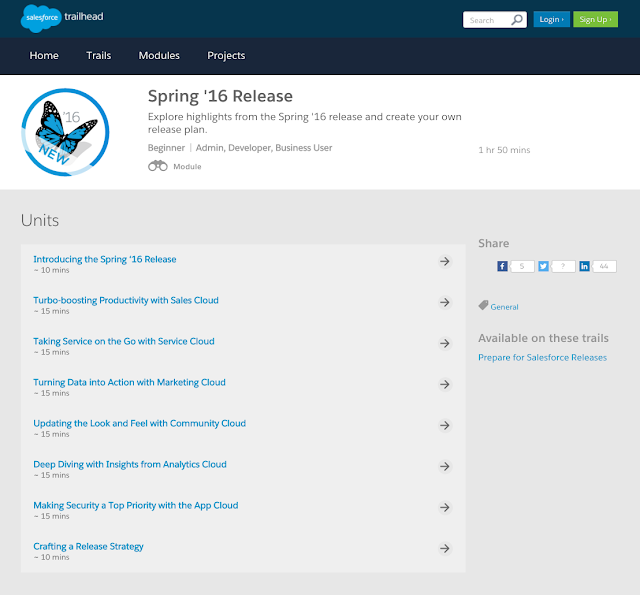Open Deep Diving with Insights from Analytics Cloud
The height and width of the screenshot is (595, 640).
tap(130, 464)
